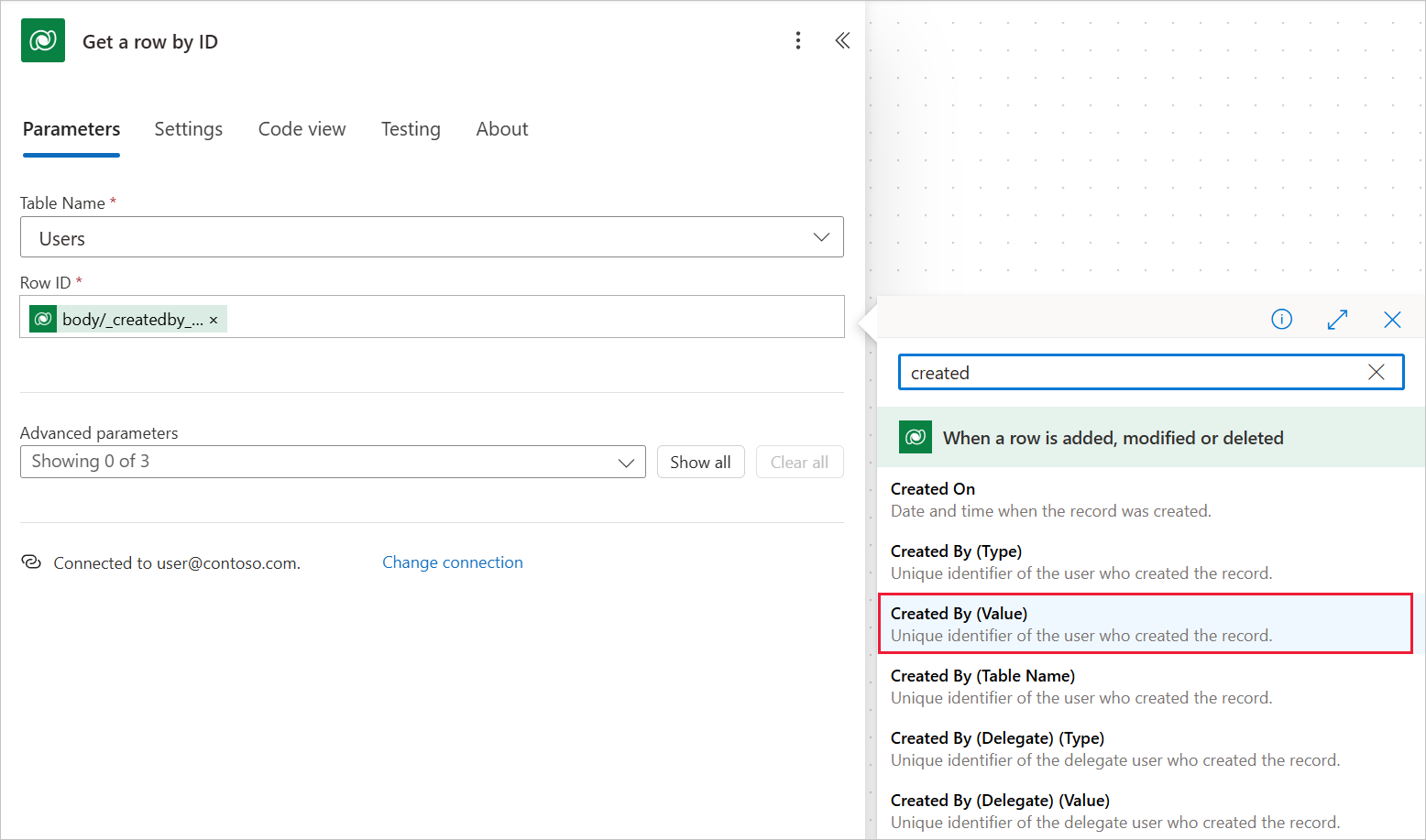Click the Show all button
This screenshot has width=1426, height=840.
[700, 462]
